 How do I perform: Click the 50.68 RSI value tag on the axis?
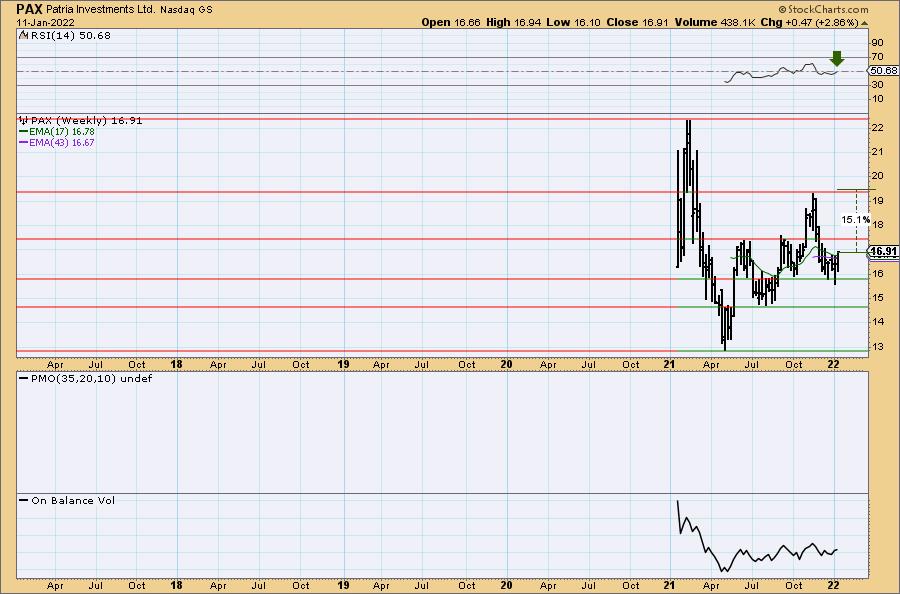click(883, 71)
